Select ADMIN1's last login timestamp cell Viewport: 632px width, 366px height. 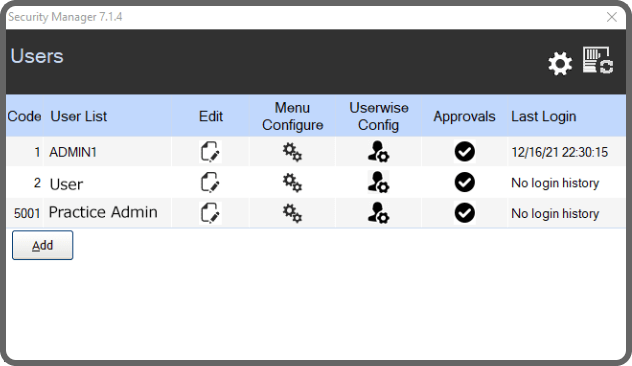coord(566,152)
